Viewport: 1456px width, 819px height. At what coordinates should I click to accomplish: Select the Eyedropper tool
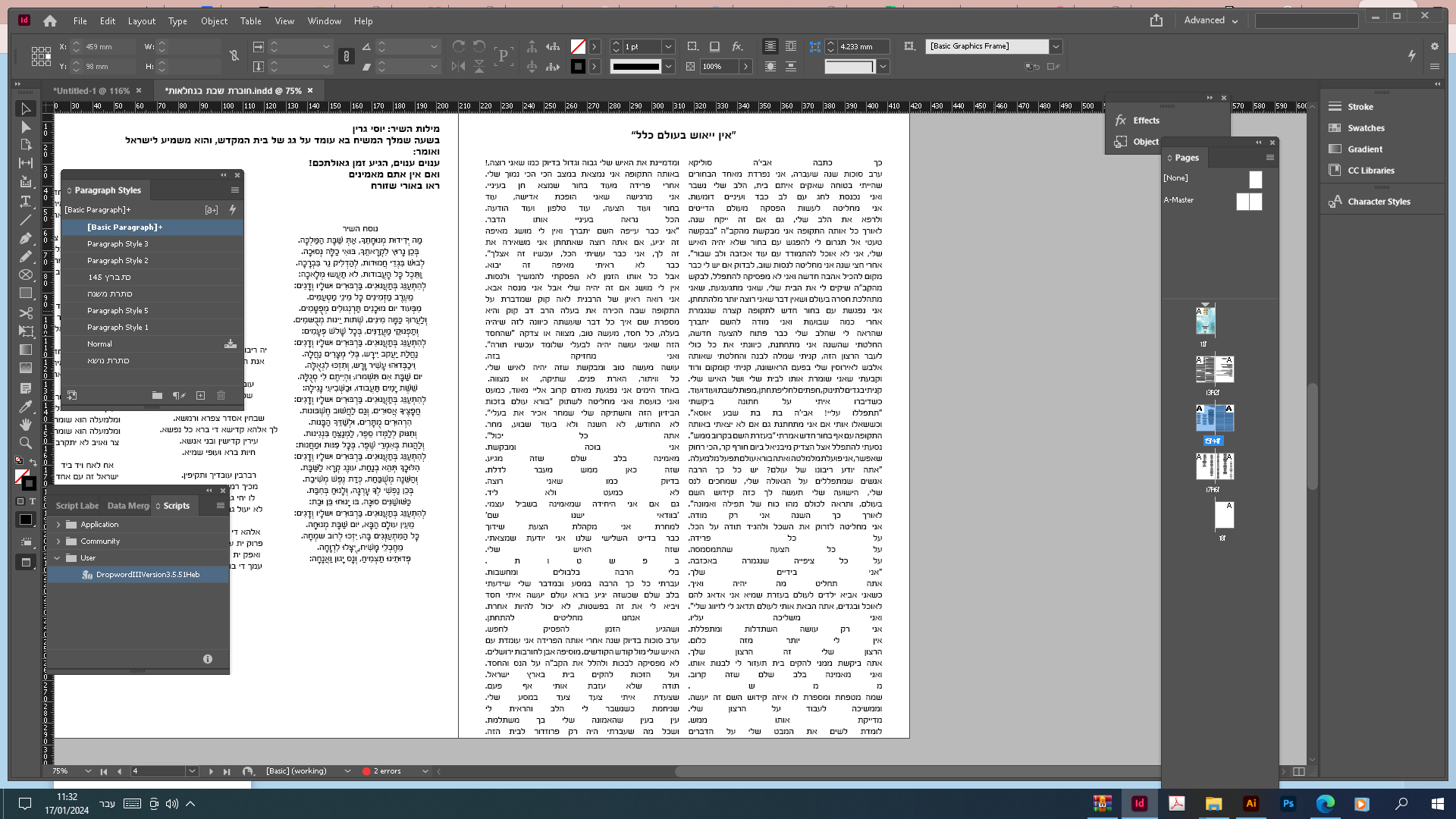25,406
